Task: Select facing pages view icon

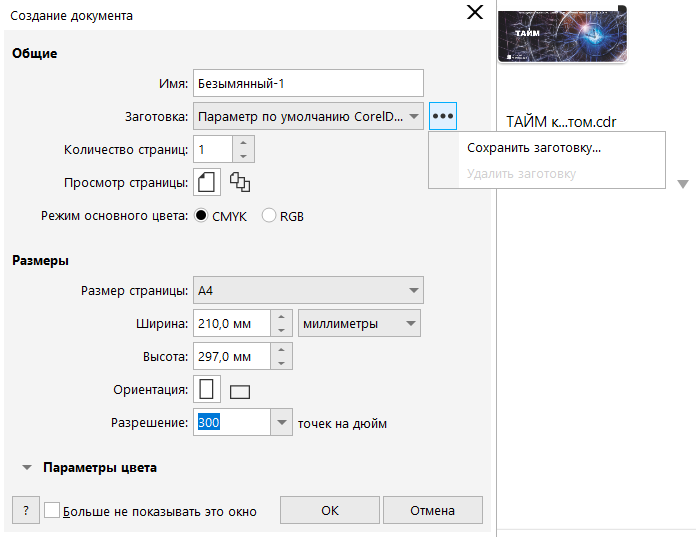Action: (240, 182)
